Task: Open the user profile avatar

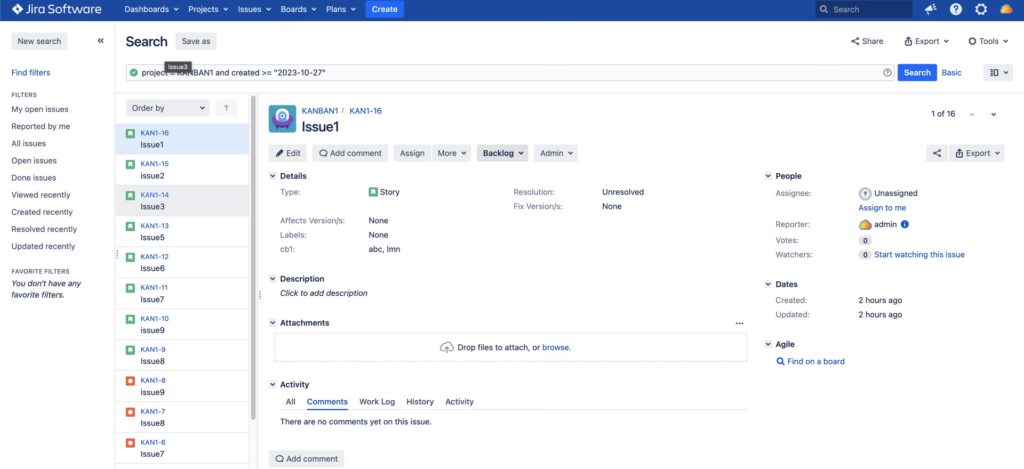Action: (1006, 9)
